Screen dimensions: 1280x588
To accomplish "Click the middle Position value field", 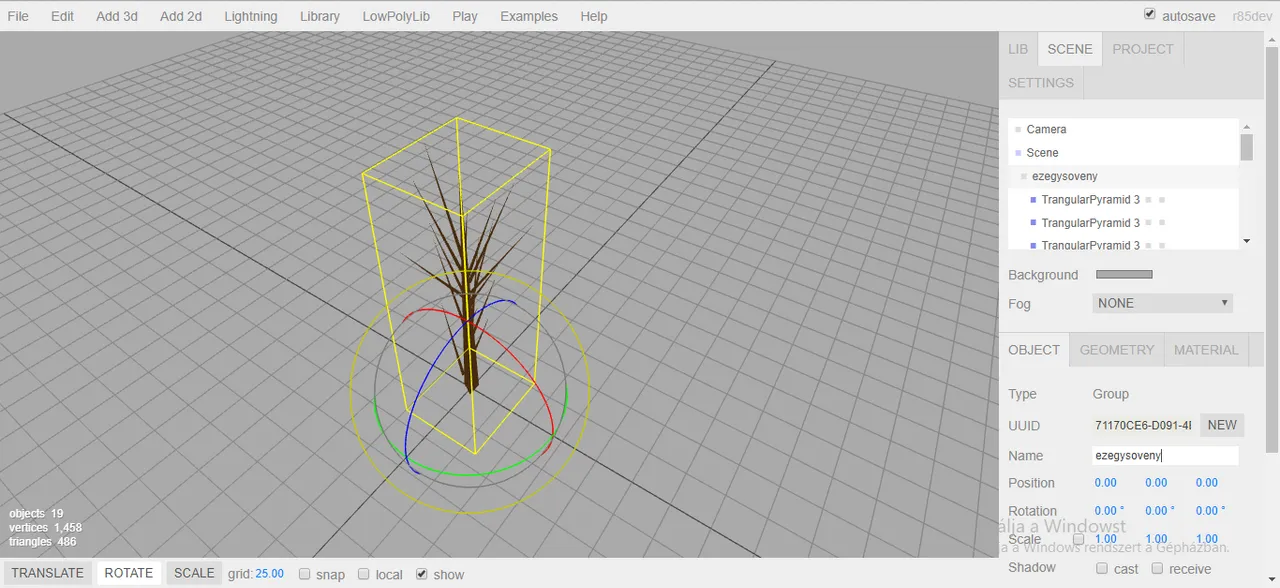I will (x=1156, y=483).
